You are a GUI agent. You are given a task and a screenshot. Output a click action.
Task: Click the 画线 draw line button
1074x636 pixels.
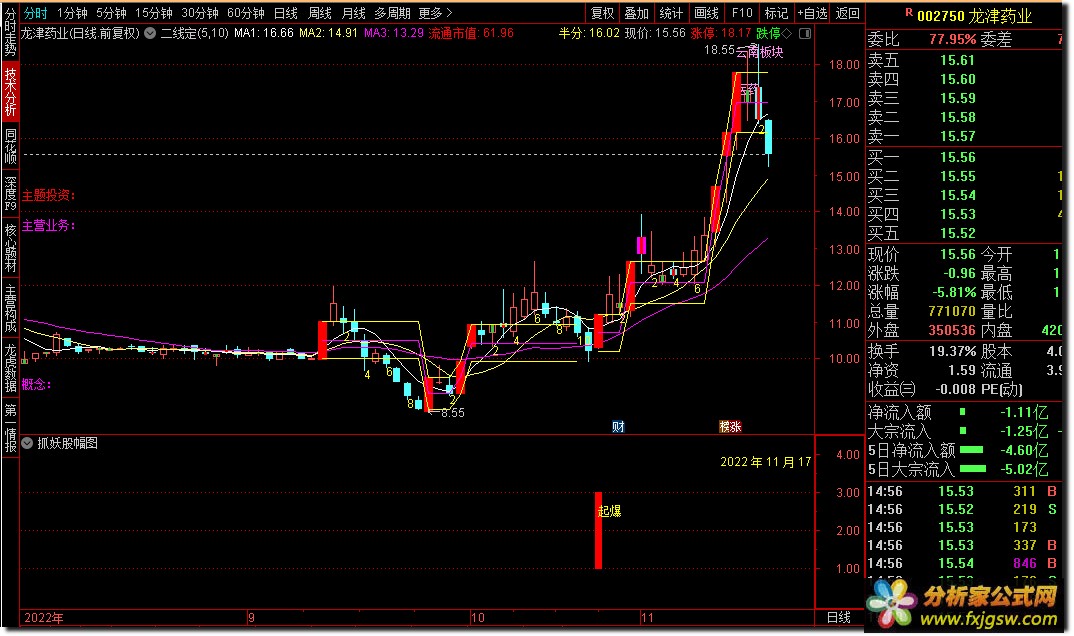coord(706,13)
